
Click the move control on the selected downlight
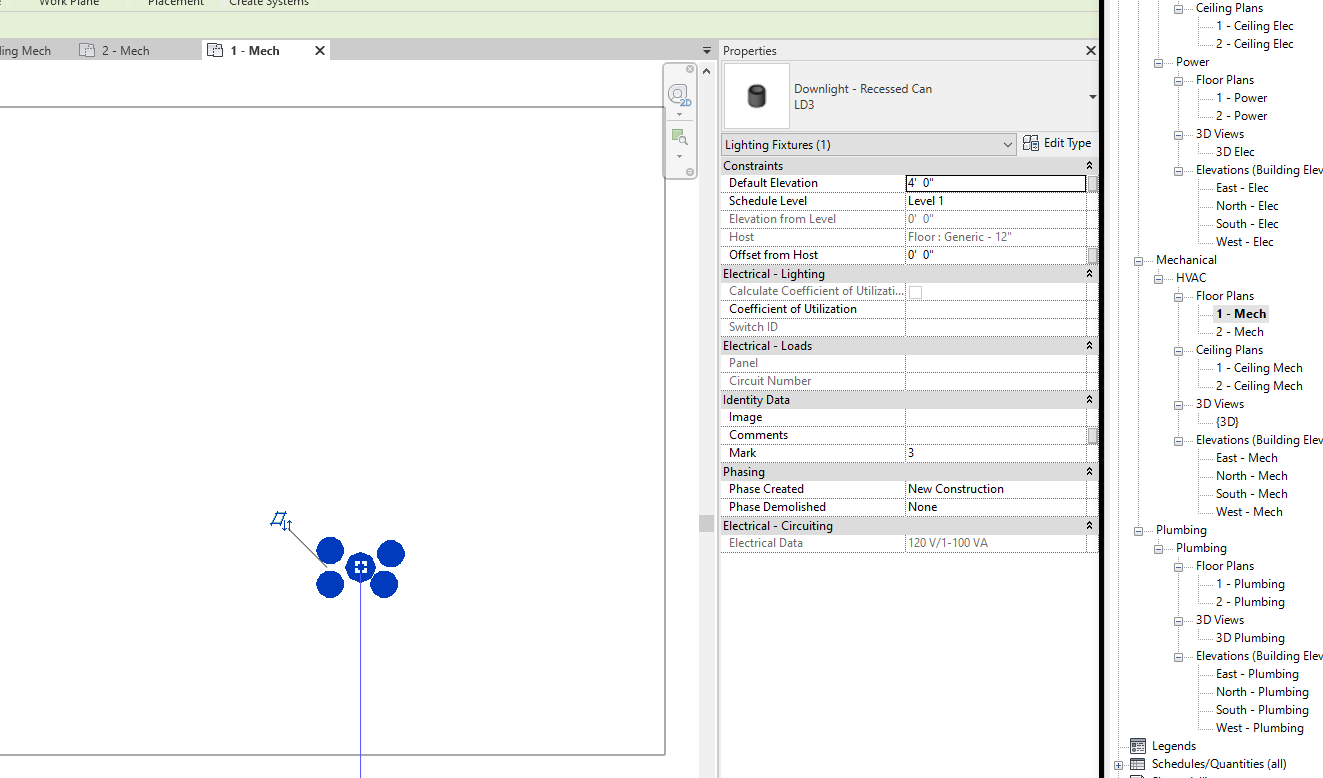tap(361, 567)
